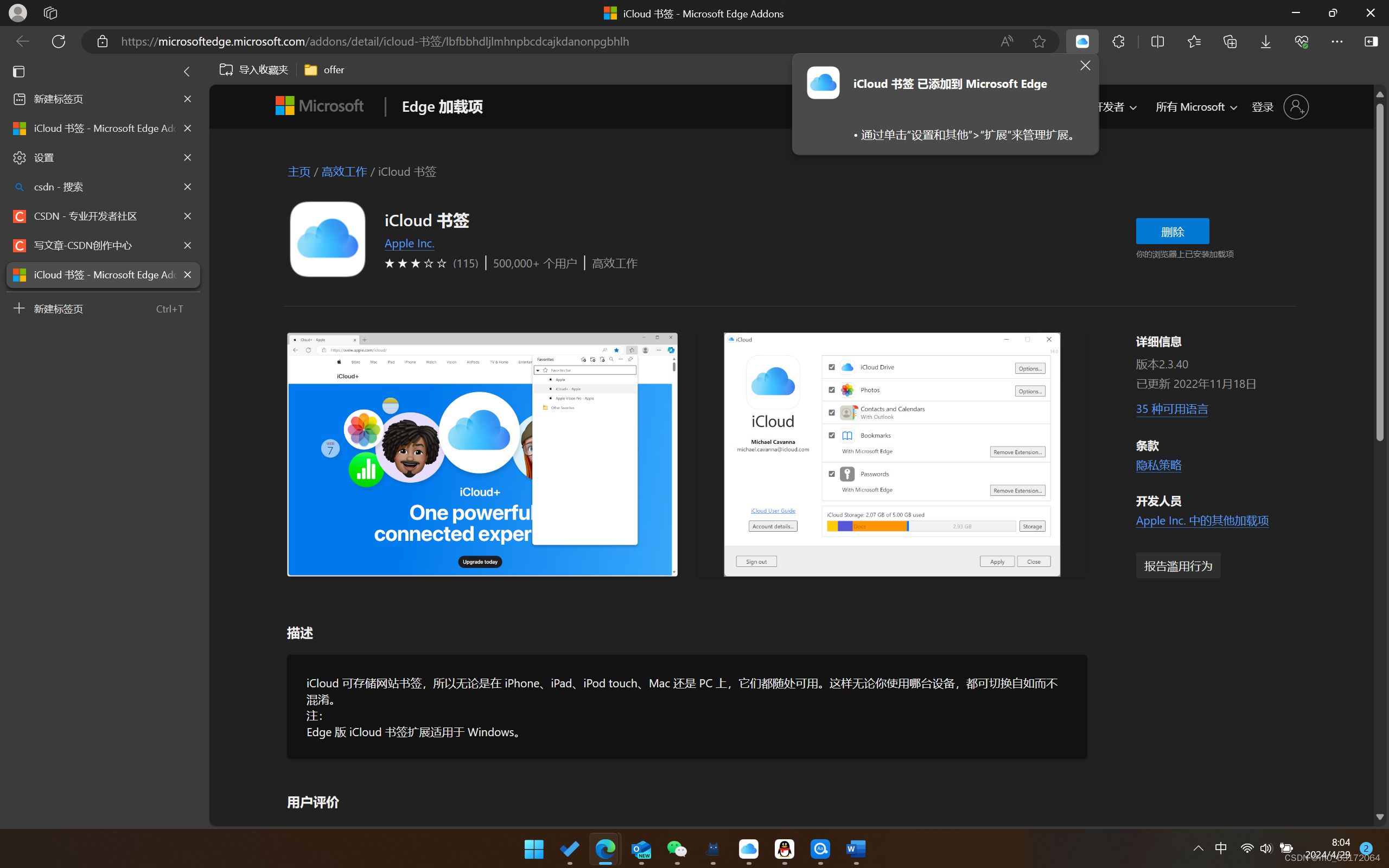Expand the 开发者 dropdown

click(1117, 107)
